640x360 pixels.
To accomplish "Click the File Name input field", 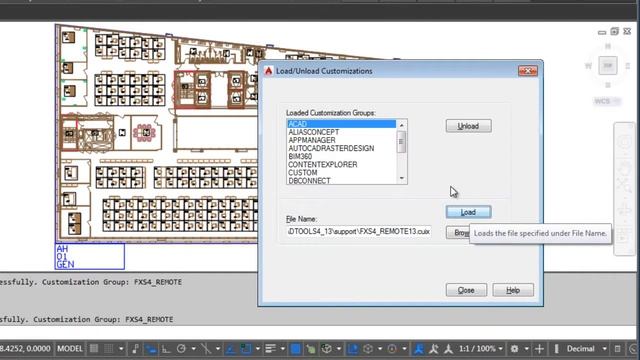I will point(358,232).
